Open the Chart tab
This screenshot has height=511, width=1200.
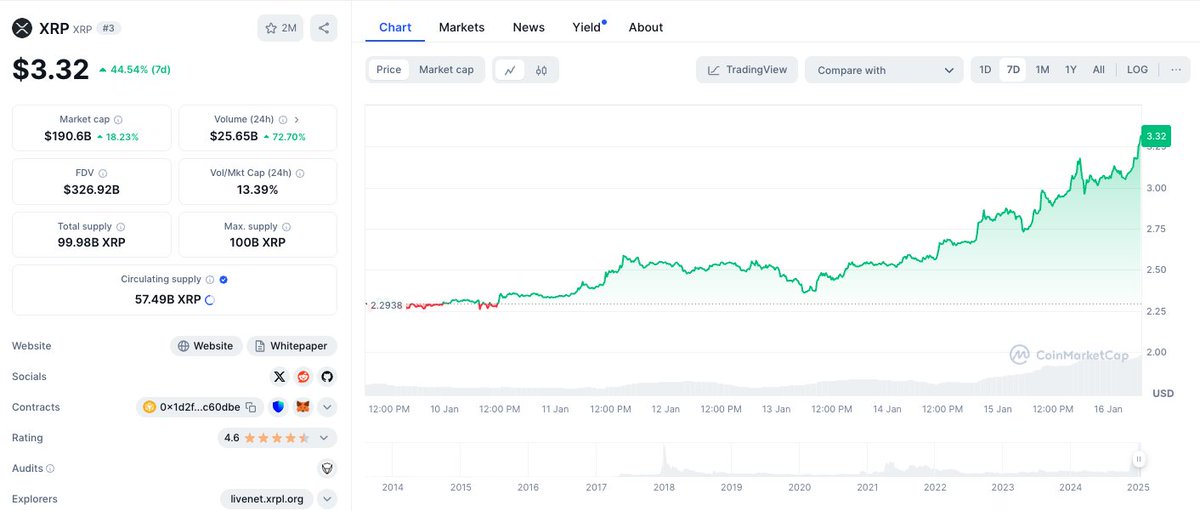395,27
